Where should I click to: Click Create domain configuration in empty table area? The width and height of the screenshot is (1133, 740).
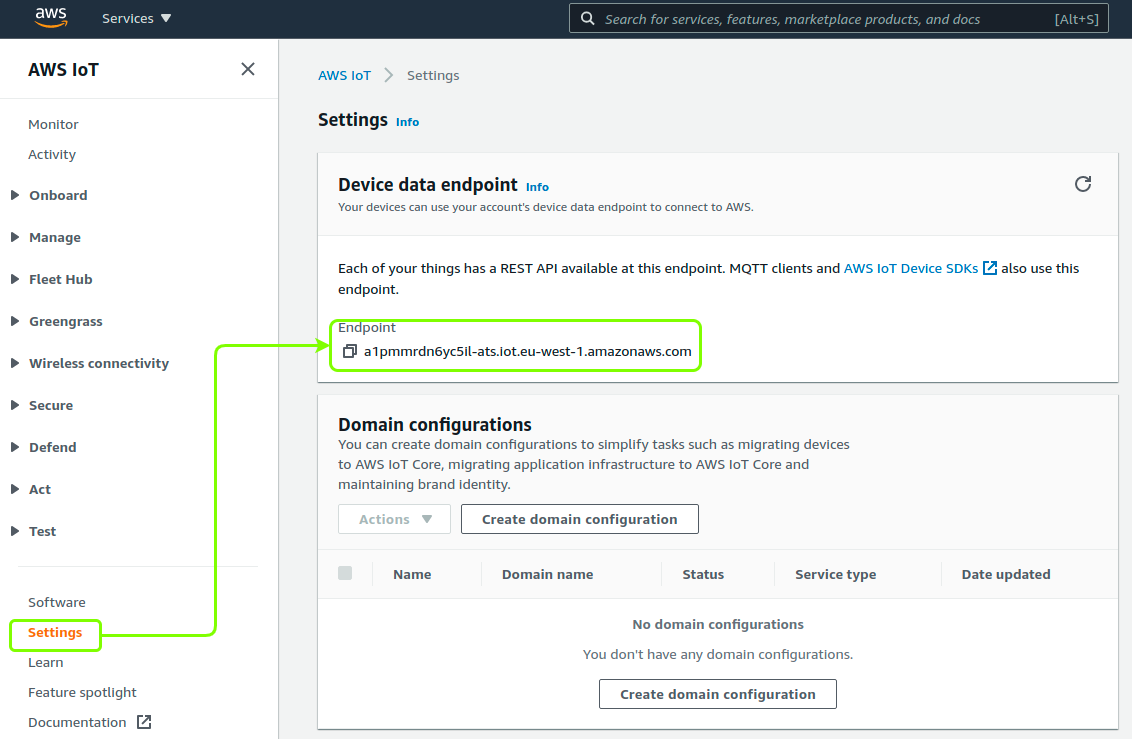click(x=718, y=694)
